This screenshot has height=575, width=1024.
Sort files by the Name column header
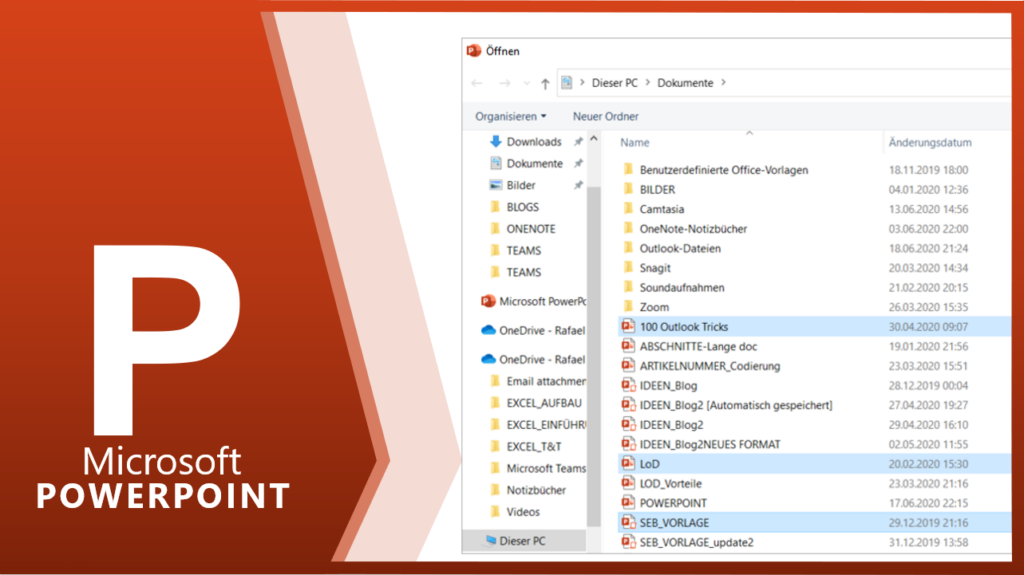tap(635, 143)
